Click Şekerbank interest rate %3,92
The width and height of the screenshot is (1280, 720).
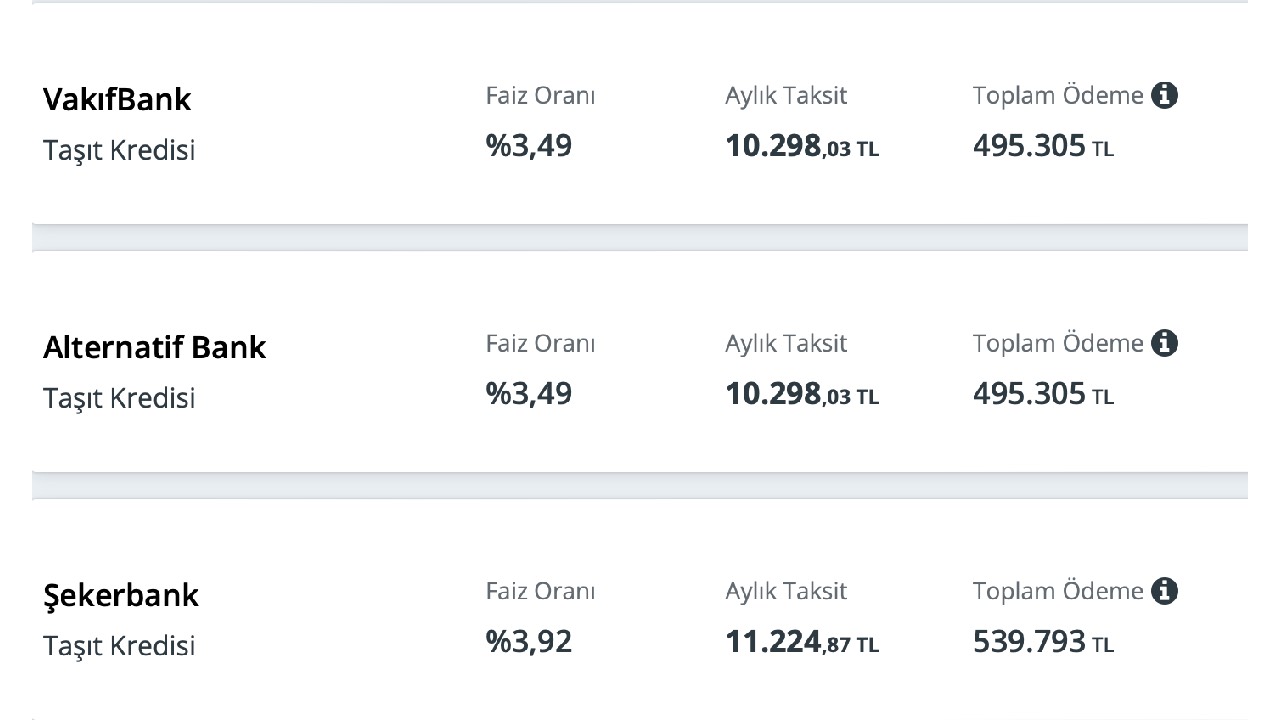coord(529,642)
